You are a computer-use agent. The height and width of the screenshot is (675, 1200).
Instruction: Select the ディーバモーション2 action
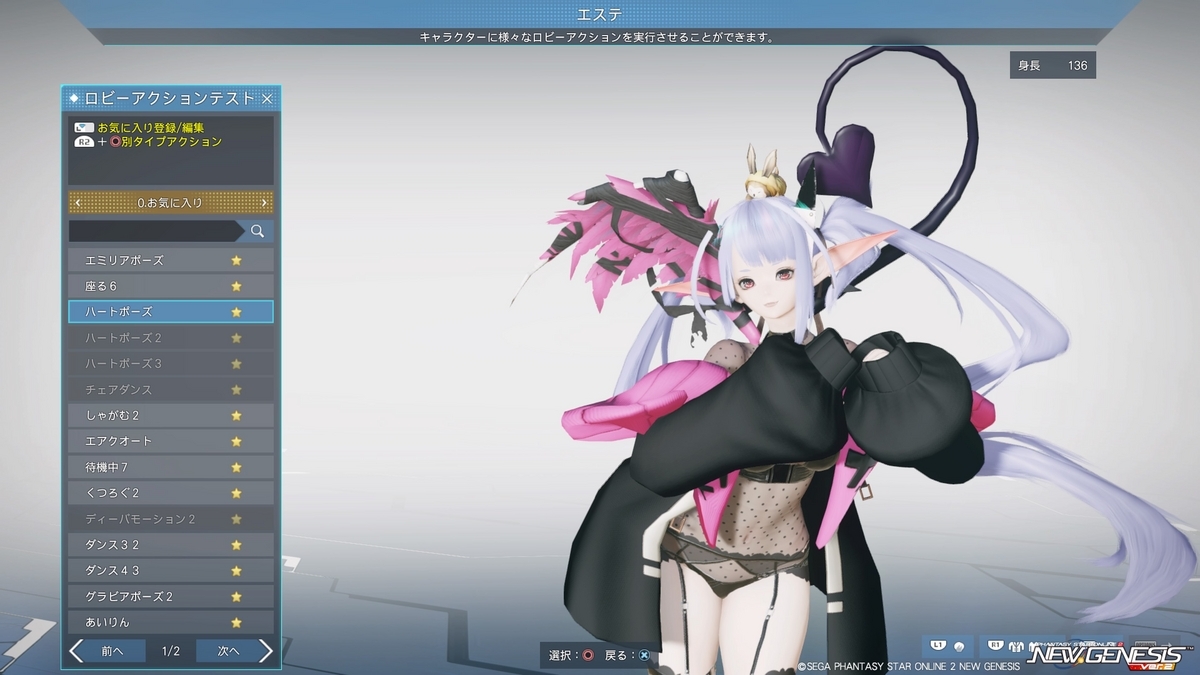[x=171, y=519]
